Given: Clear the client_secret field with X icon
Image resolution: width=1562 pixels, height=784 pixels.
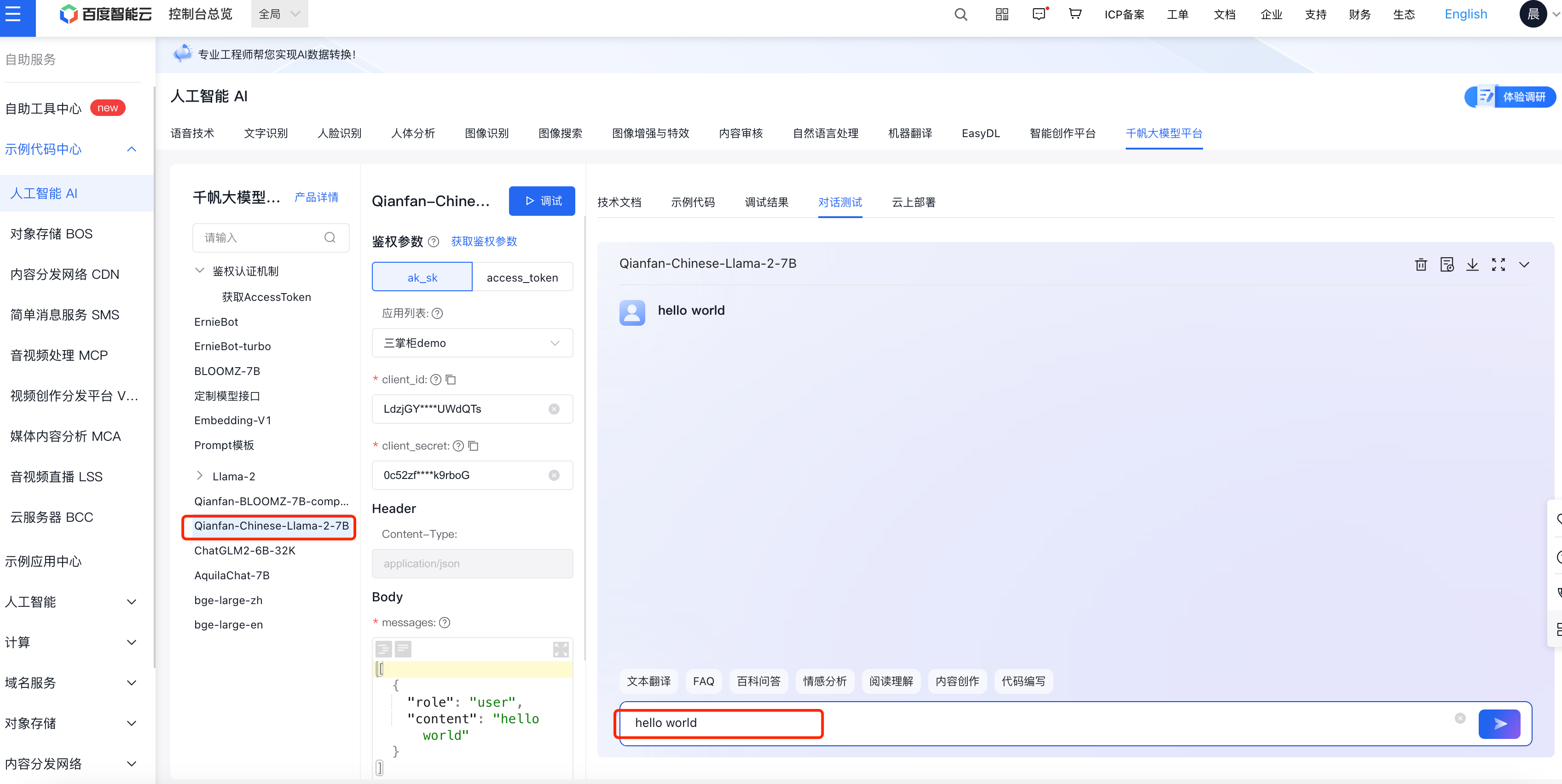Looking at the screenshot, I should [554, 475].
